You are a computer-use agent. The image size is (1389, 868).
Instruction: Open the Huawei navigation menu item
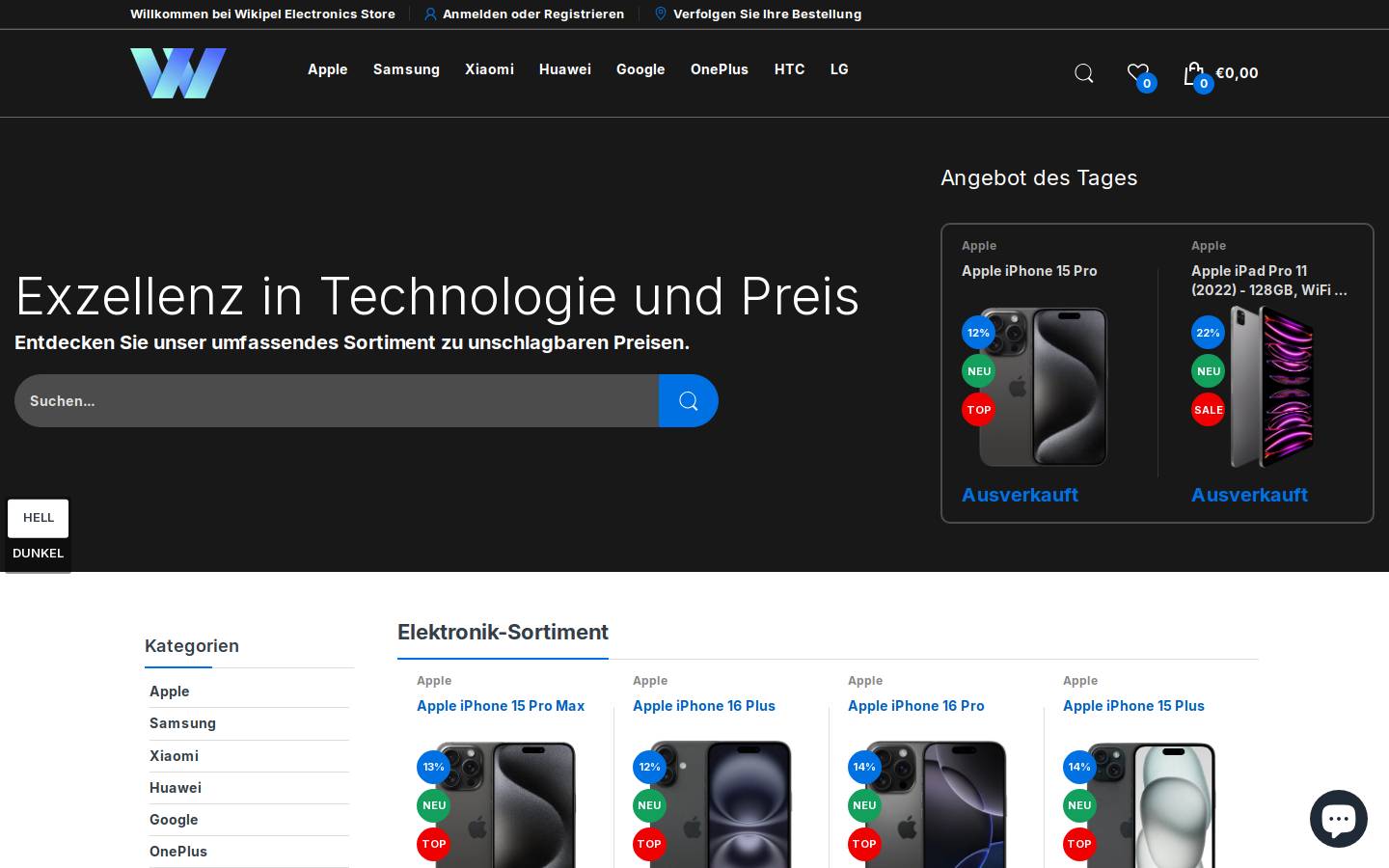click(x=565, y=69)
